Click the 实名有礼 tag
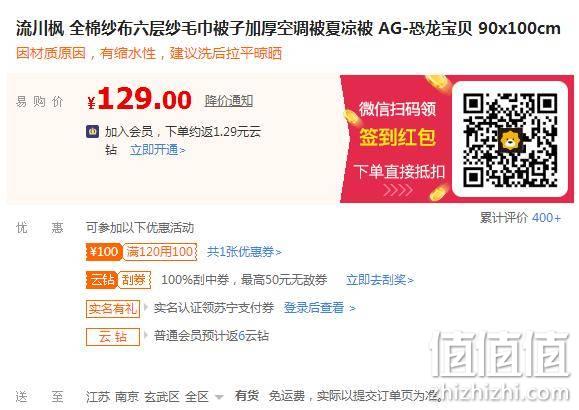 coord(113,308)
